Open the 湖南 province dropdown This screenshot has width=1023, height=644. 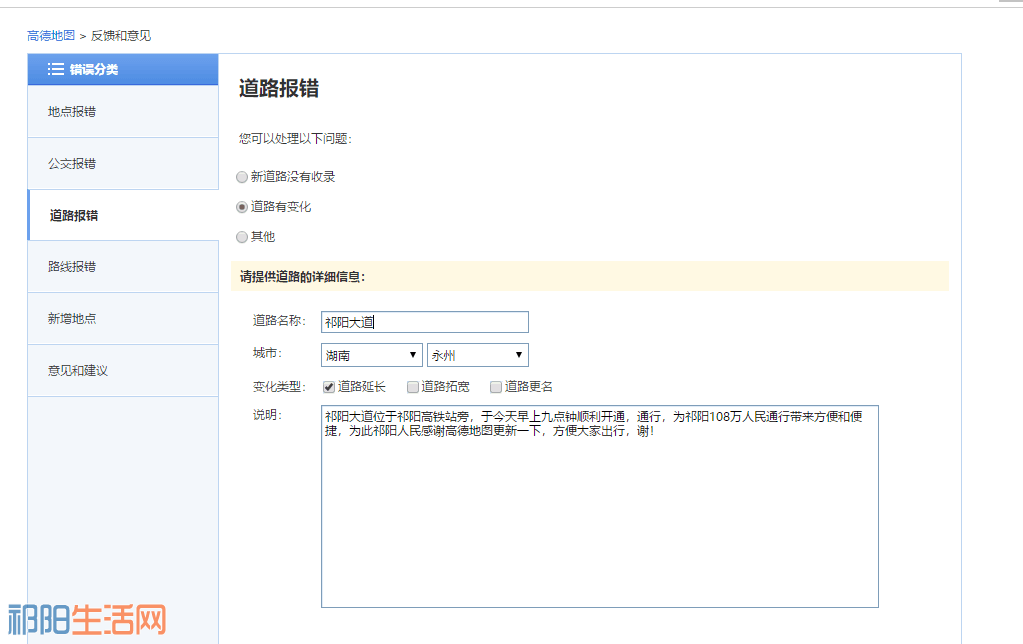pos(371,355)
